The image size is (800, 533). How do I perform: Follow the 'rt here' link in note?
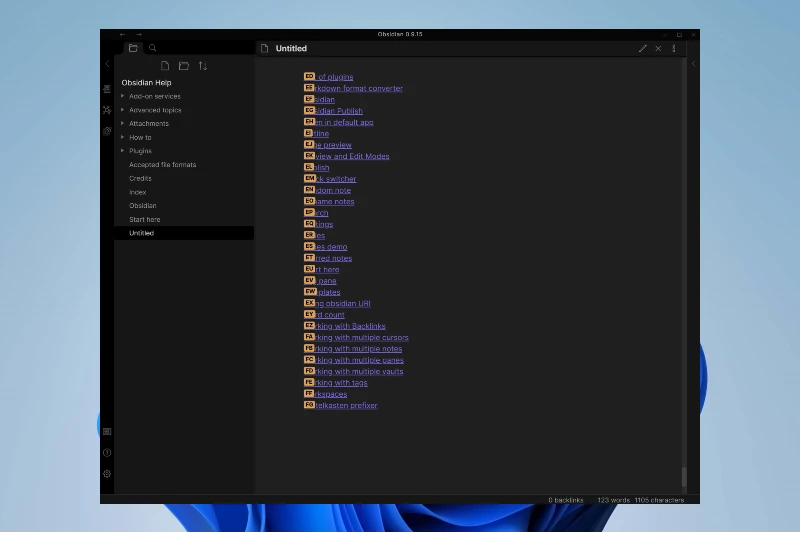[328, 269]
